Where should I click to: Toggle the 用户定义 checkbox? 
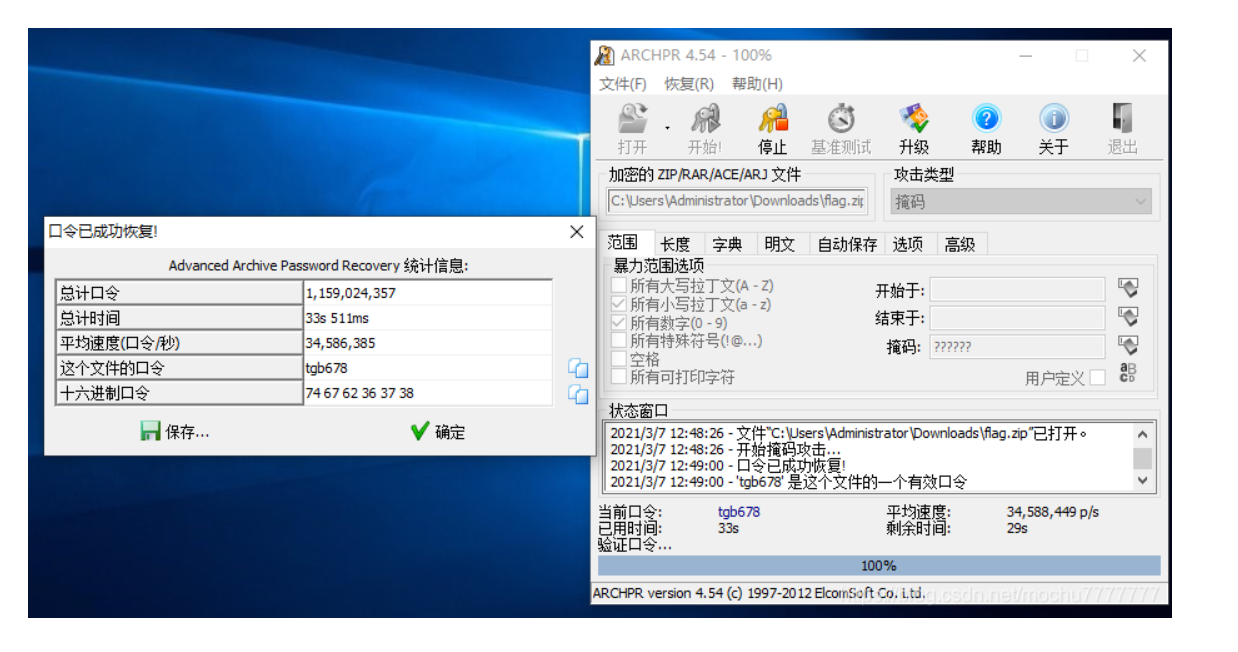1098,377
